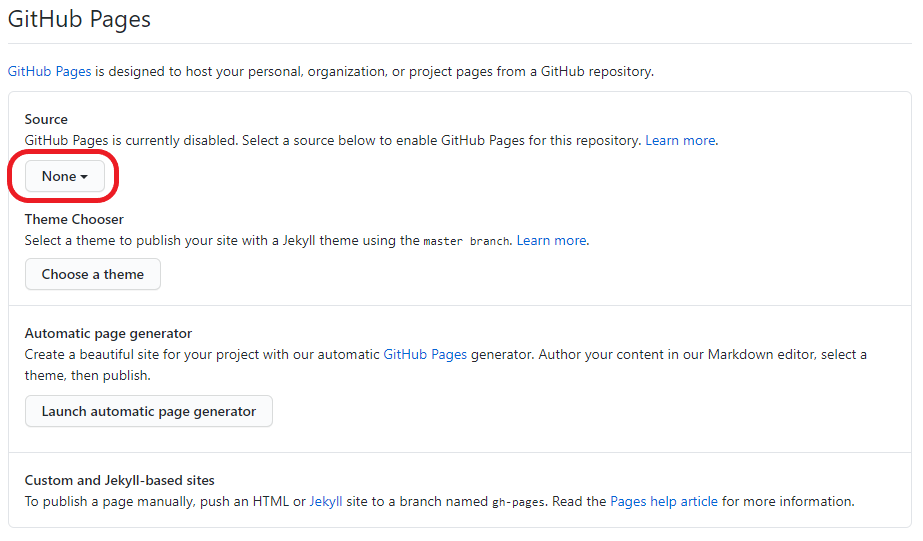Click the 'master branch' code text
The image size is (923, 541).
pyautogui.click(x=466, y=241)
